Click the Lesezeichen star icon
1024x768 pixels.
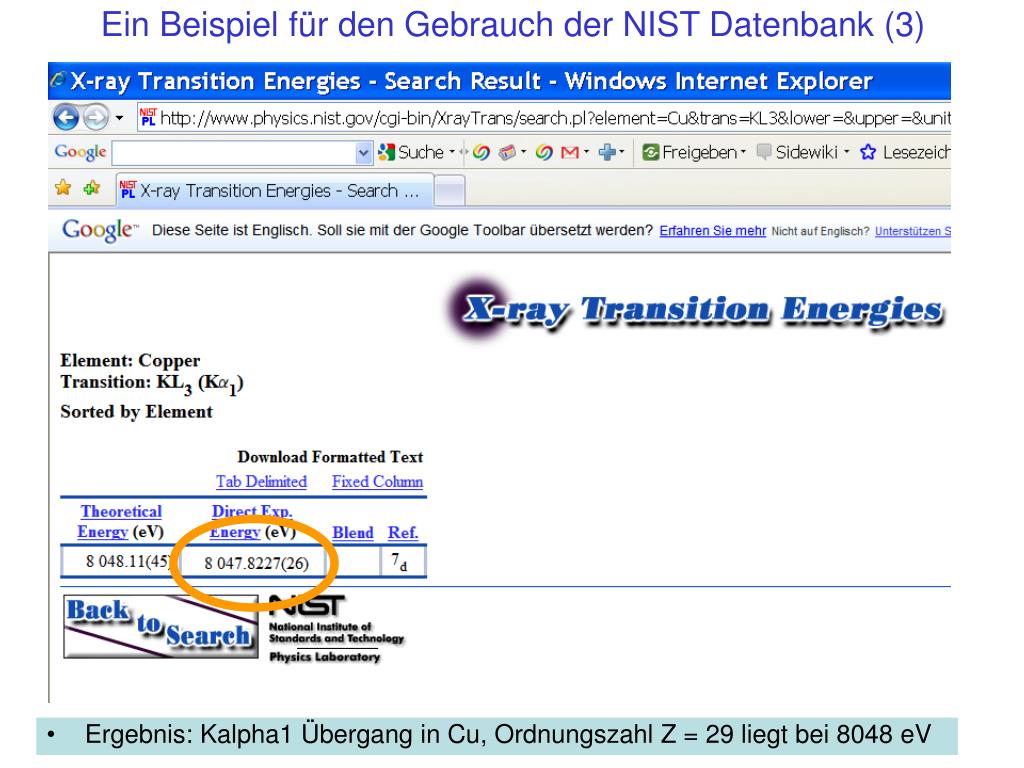[x=868, y=153]
